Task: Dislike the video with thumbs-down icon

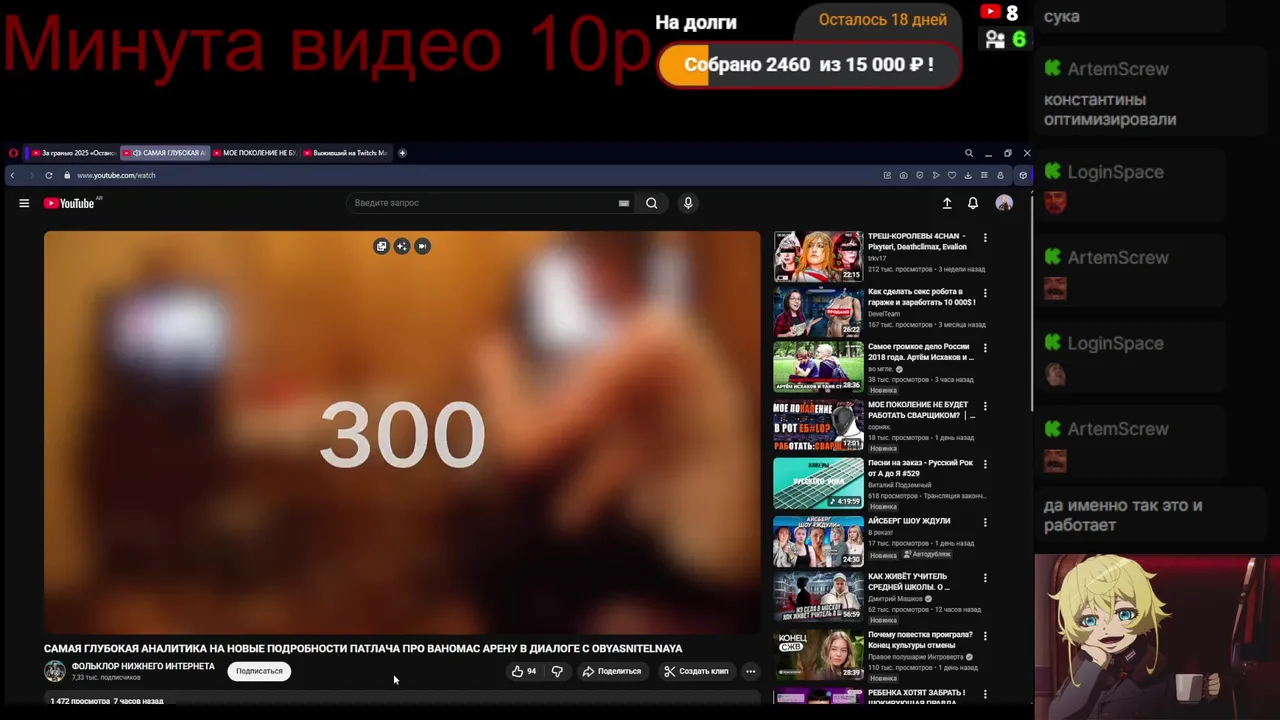Action: pyautogui.click(x=557, y=671)
